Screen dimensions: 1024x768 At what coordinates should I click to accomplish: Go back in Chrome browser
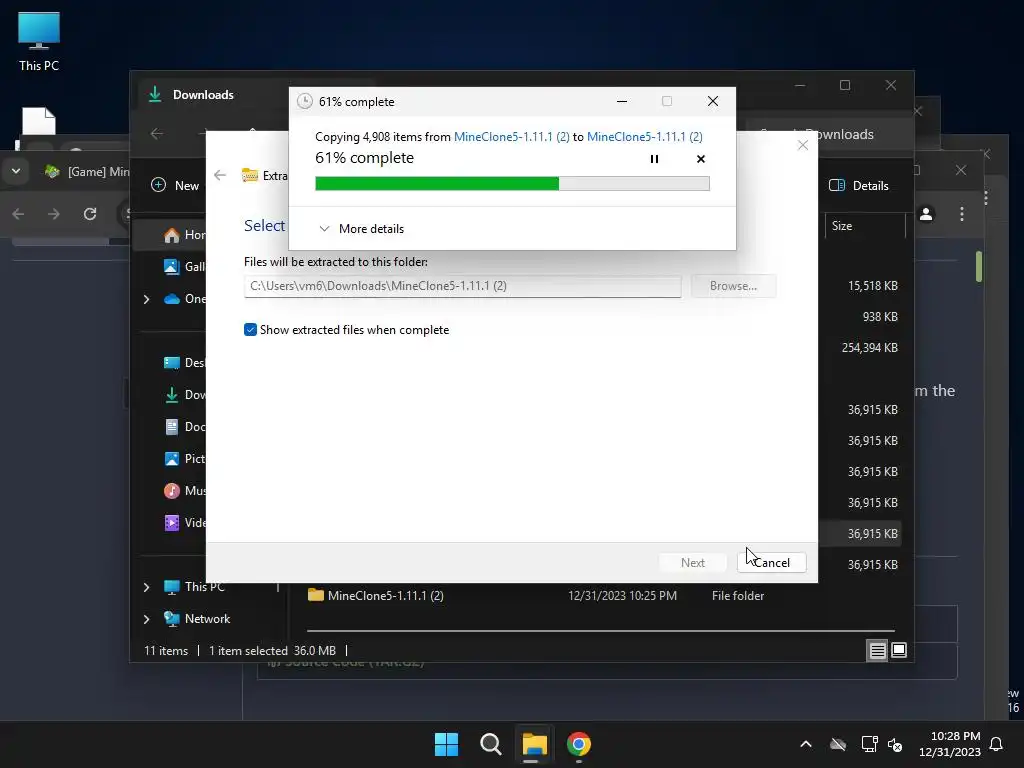pyautogui.click(x=18, y=214)
